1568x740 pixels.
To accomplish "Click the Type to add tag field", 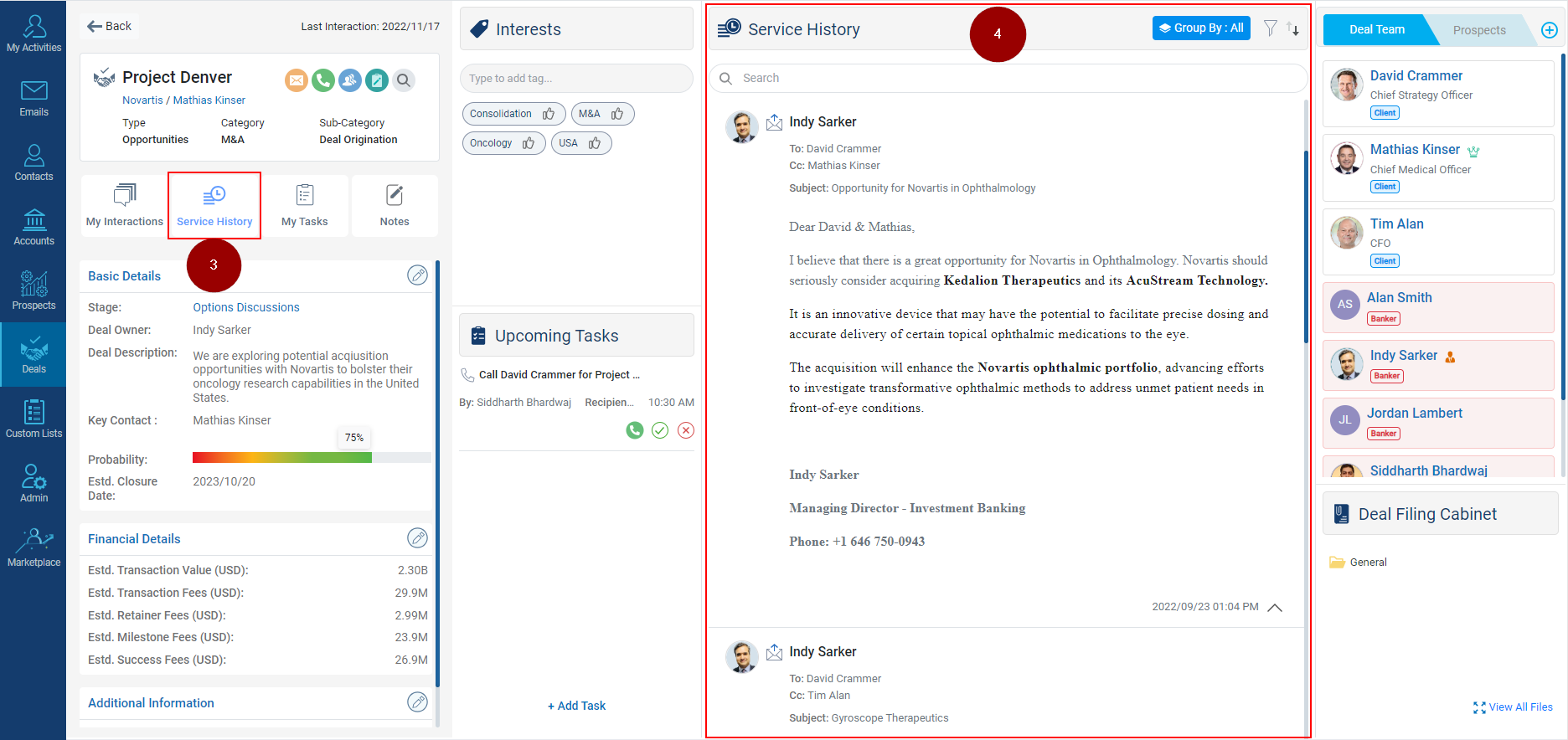I will (x=576, y=78).
